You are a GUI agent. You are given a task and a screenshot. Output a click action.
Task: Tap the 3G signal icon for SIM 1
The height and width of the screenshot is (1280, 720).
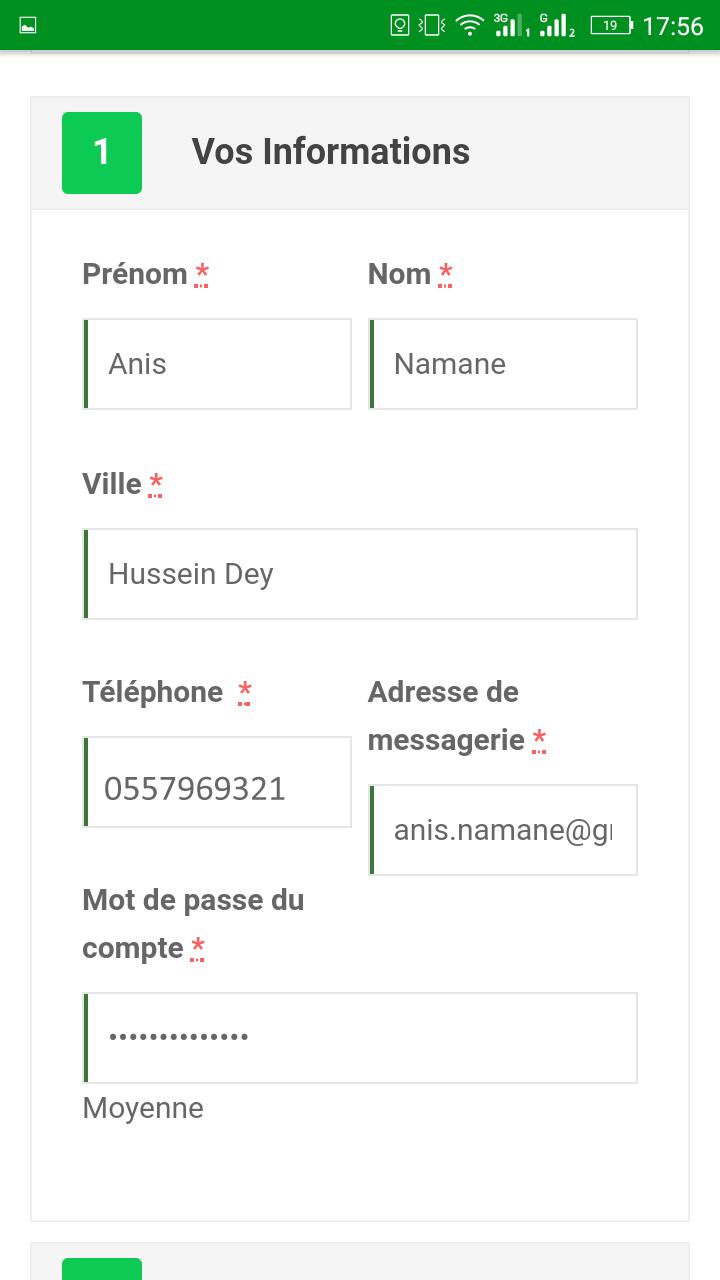click(x=510, y=25)
